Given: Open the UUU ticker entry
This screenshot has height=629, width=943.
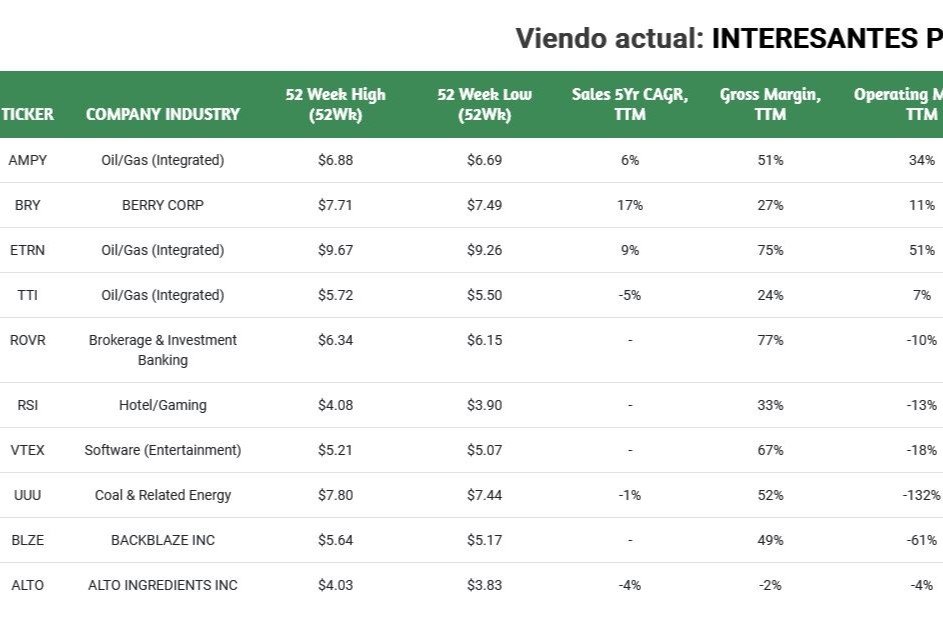Looking at the screenshot, I should click(x=28, y=495).
